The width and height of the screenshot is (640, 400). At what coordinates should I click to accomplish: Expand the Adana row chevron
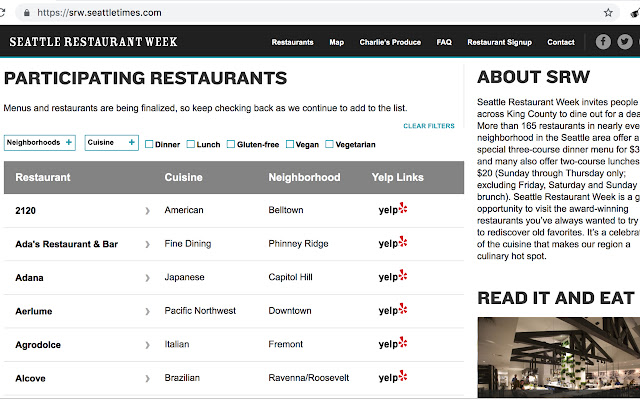pyautogui.click(x=147, y=278)
